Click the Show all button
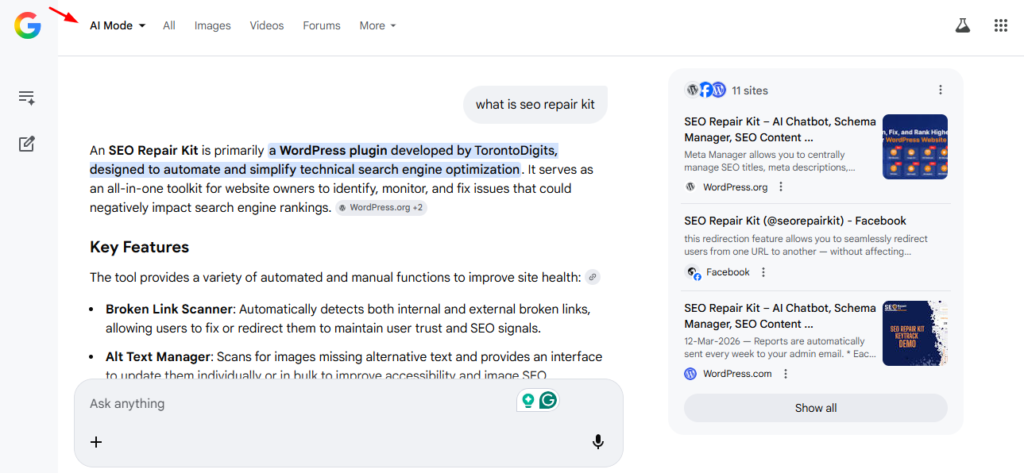1024x473 pixels. (816, 408)
